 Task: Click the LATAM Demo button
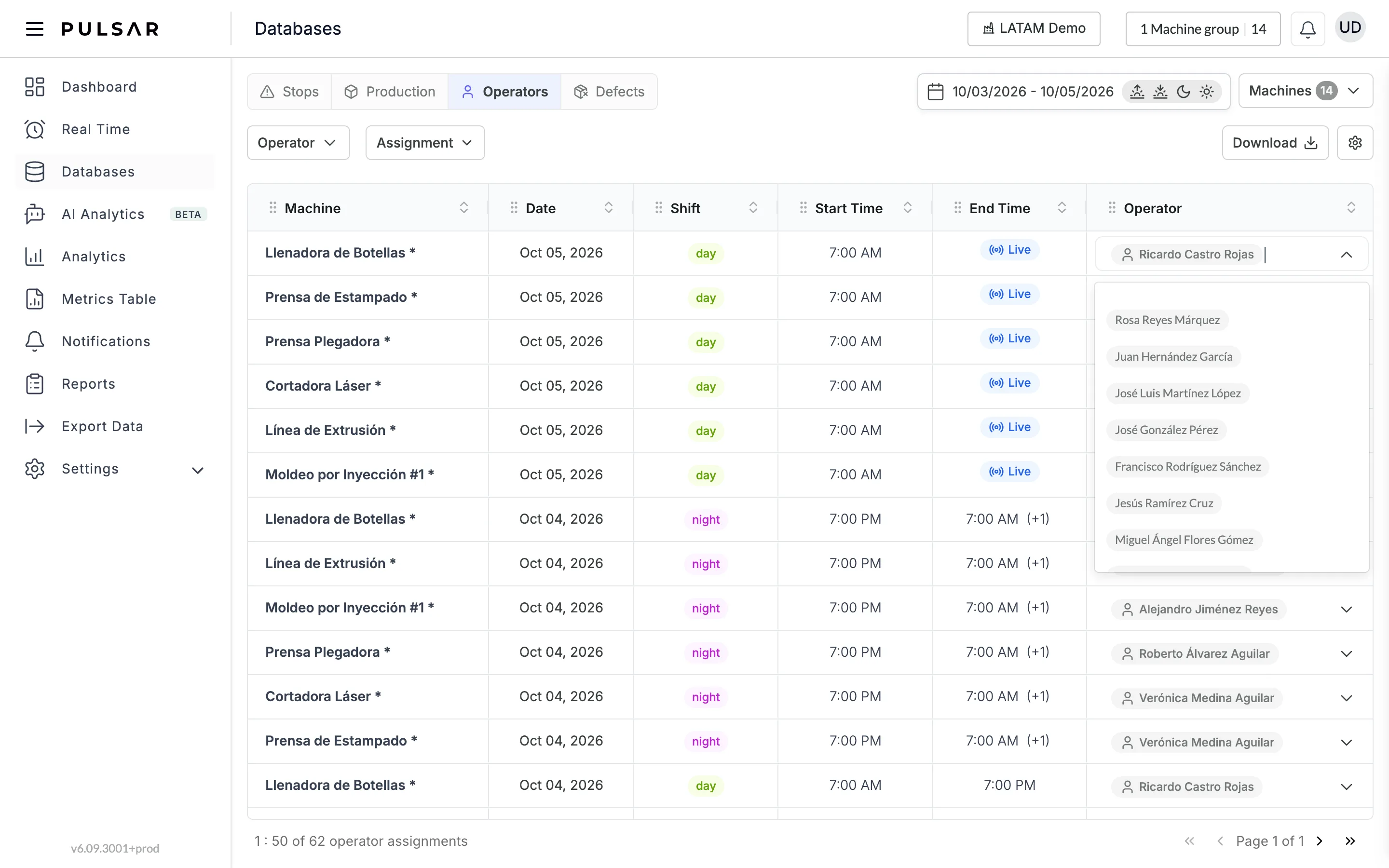click(1034, 29)
